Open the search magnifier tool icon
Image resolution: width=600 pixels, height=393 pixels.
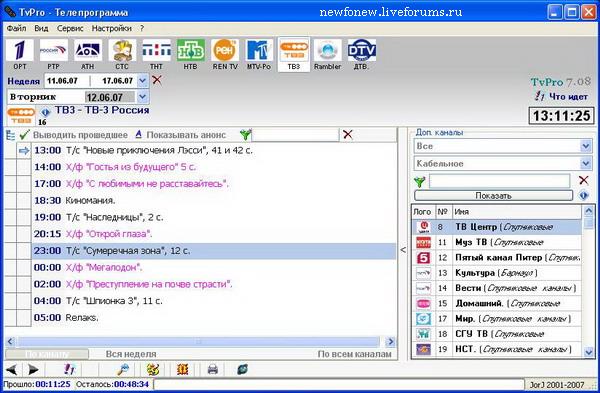click(123, 369)
